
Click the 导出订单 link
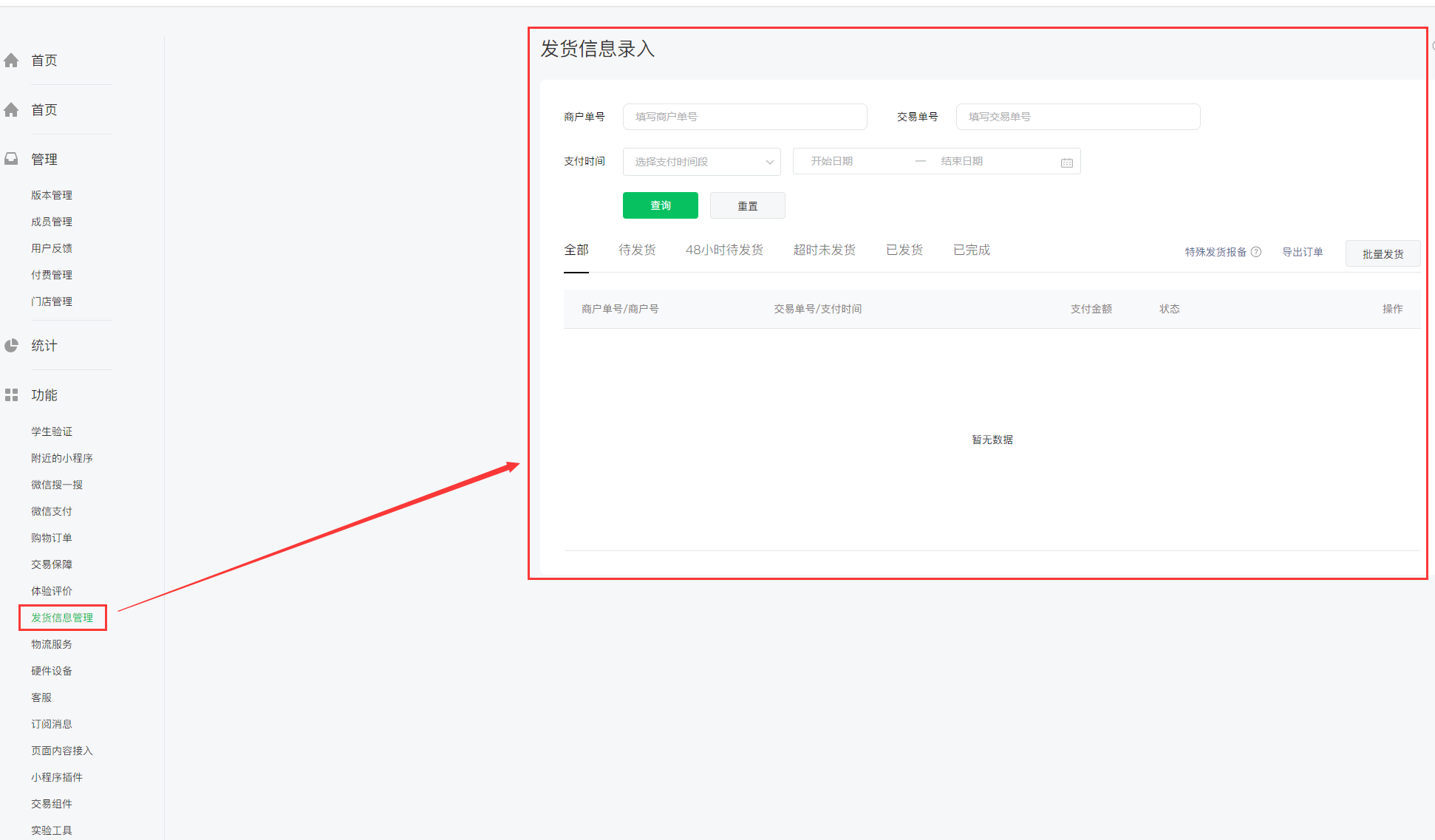coord(1302,252)
